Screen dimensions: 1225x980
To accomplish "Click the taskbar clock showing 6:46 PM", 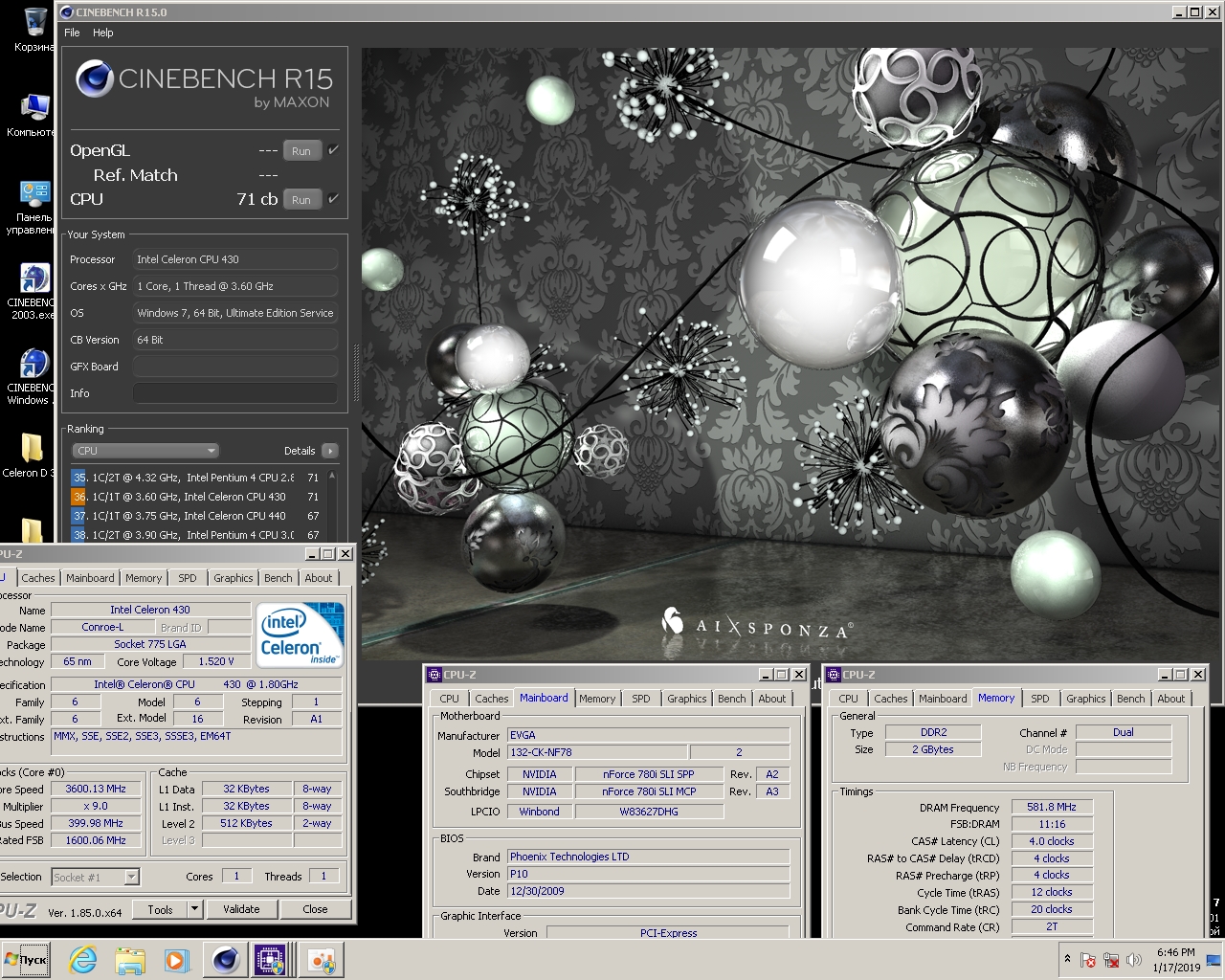I will [1176, 960].
